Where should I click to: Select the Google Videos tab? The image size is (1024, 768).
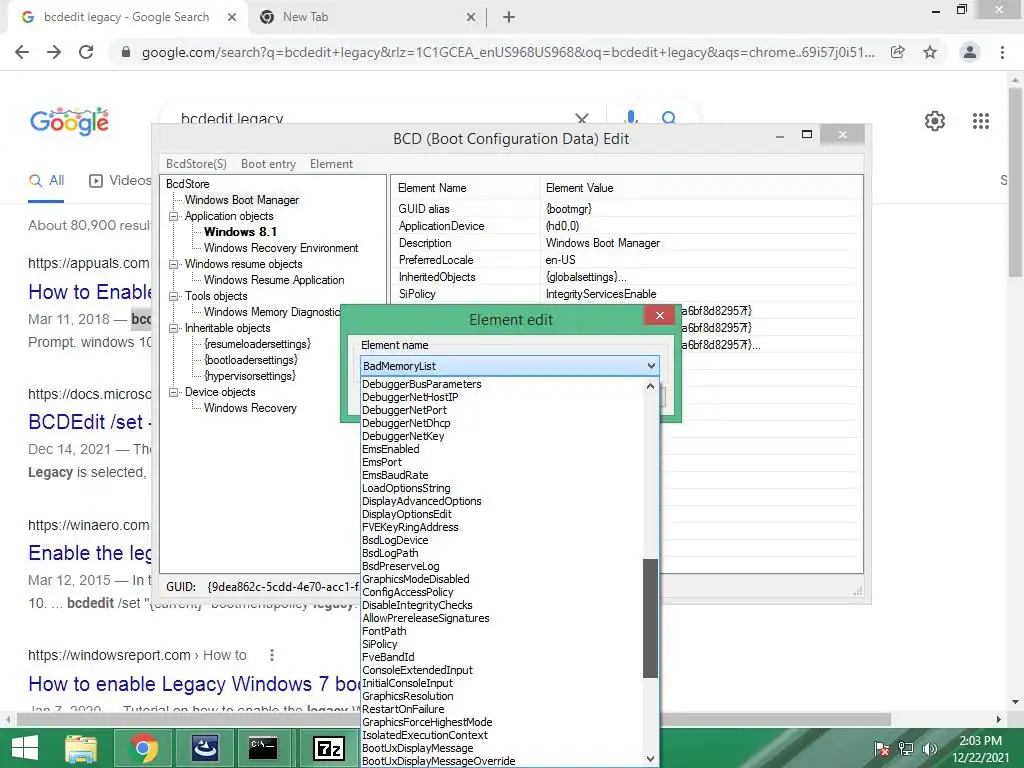coord(120,181)
